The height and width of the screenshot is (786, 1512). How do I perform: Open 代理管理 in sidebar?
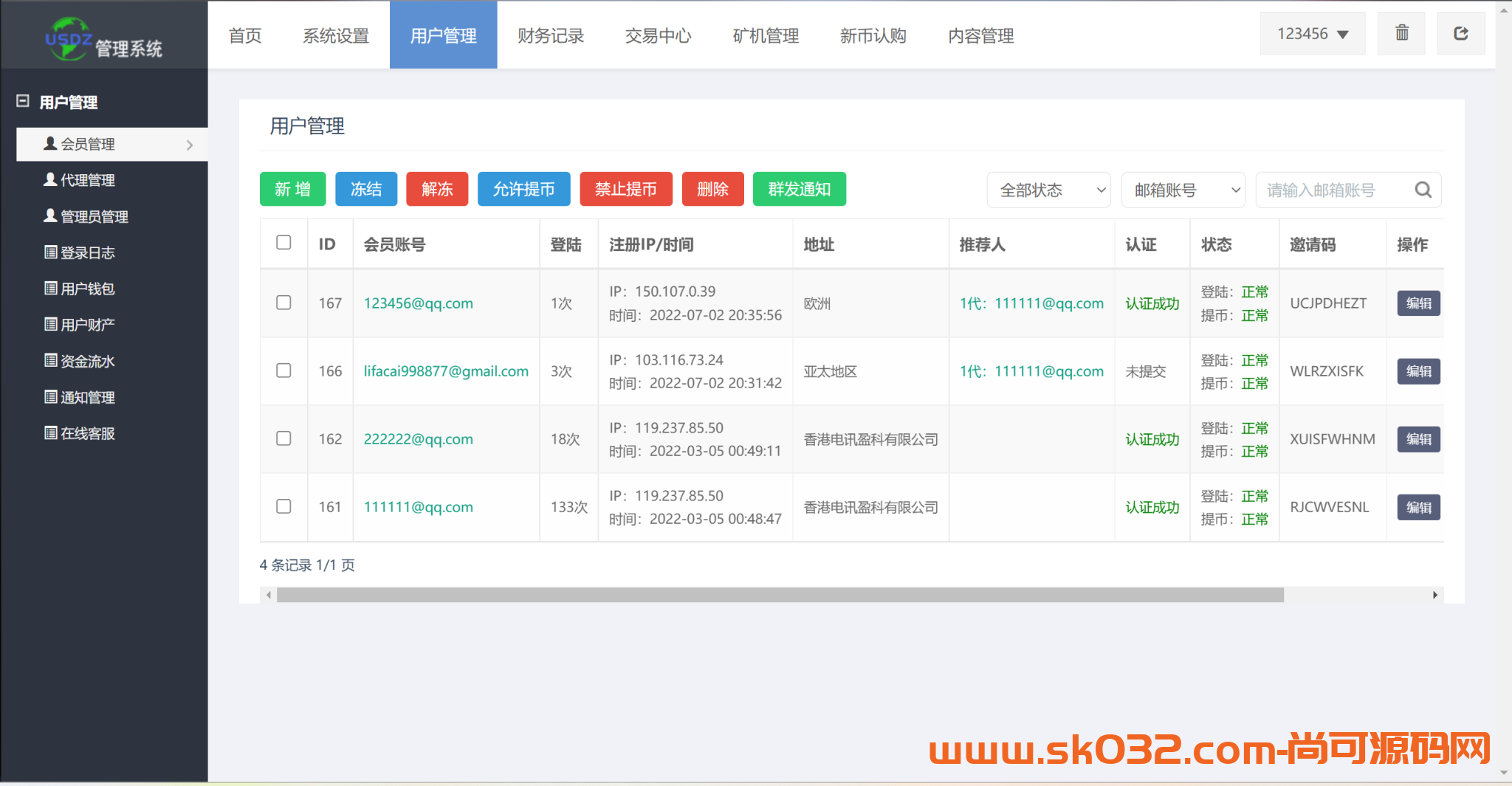coord(87,180)
